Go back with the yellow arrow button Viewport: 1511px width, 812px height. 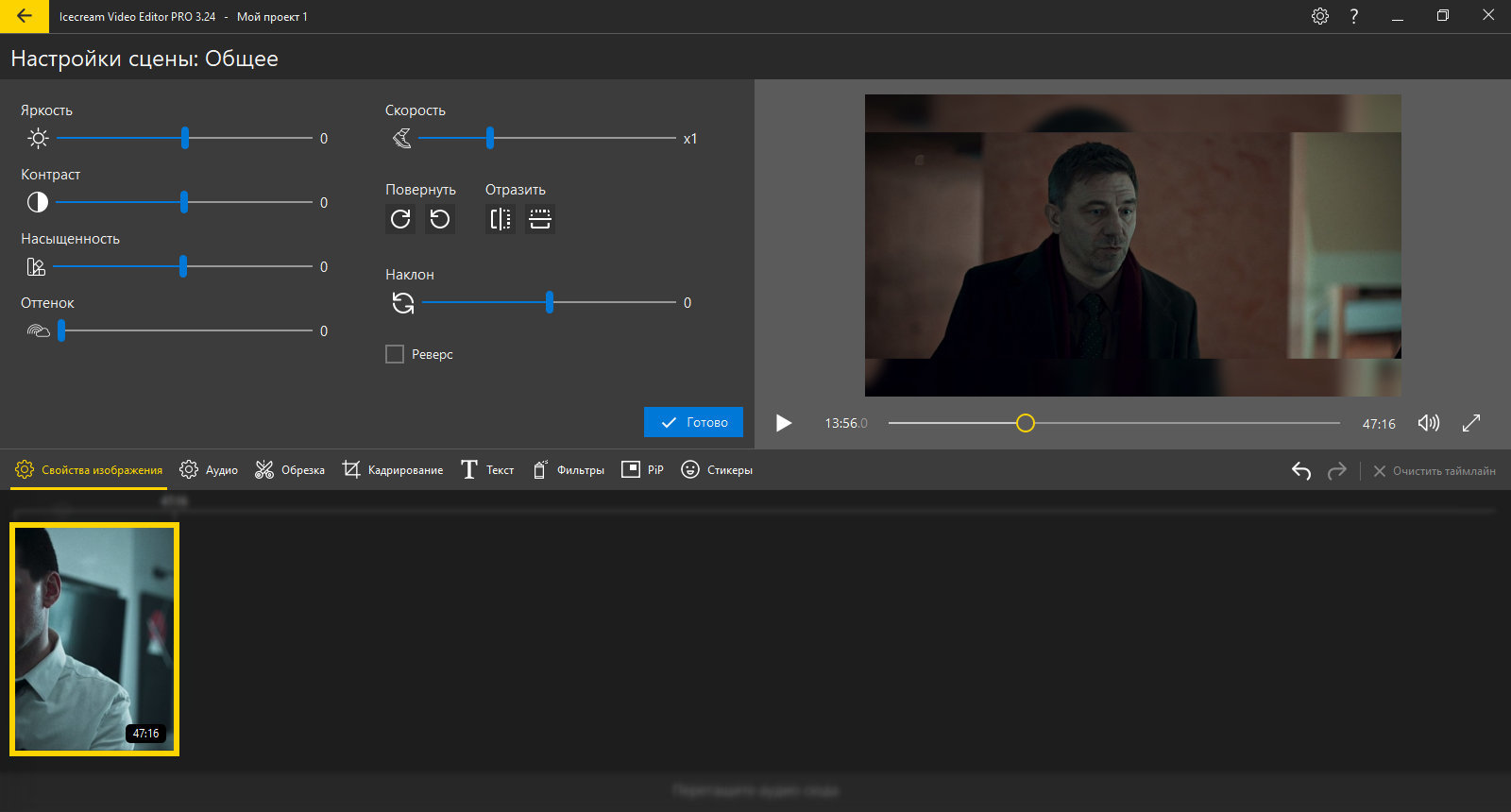25,16
